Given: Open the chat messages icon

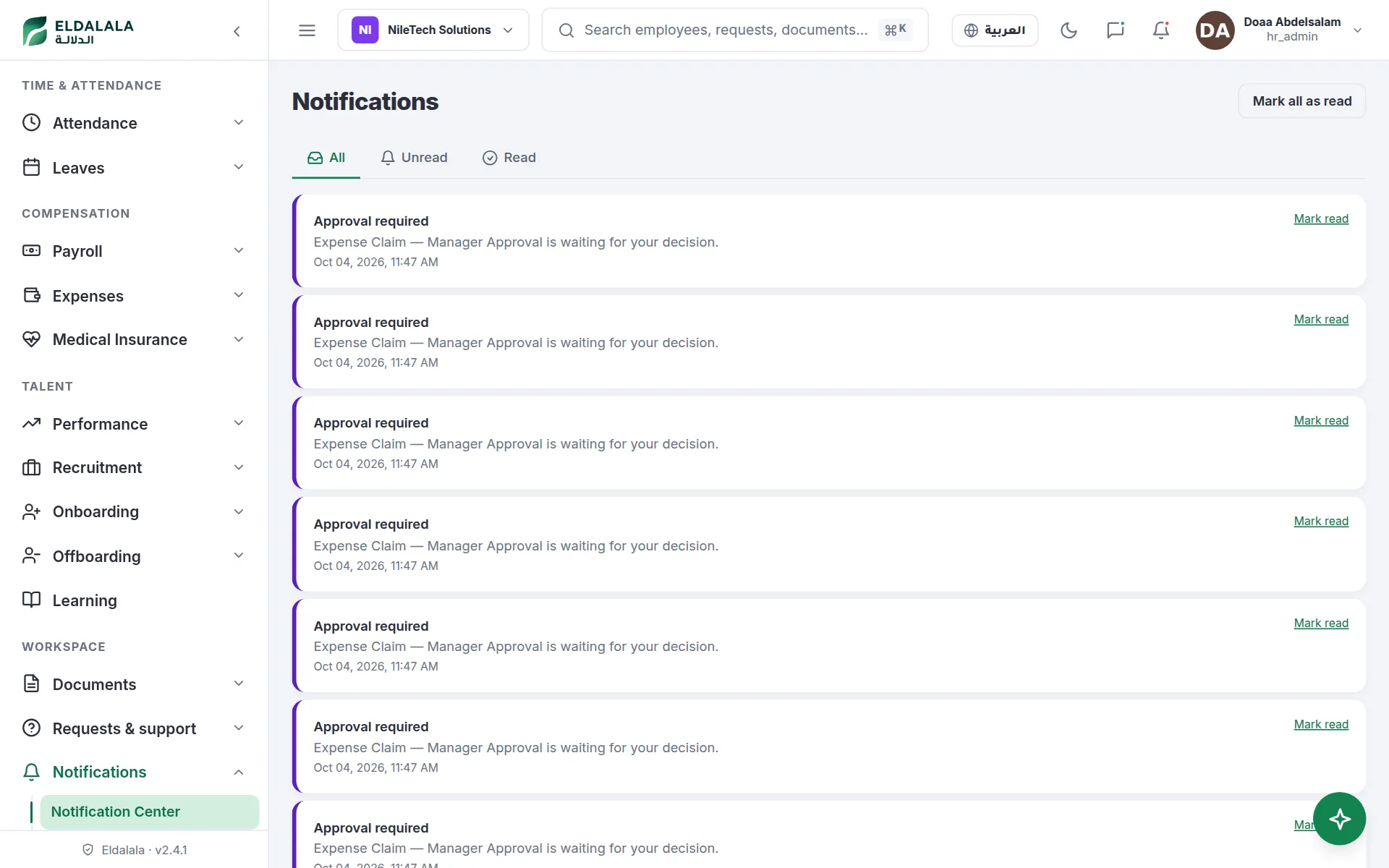Looking at the screenshot, I should pyautogui.click(x=1115, y=30).
